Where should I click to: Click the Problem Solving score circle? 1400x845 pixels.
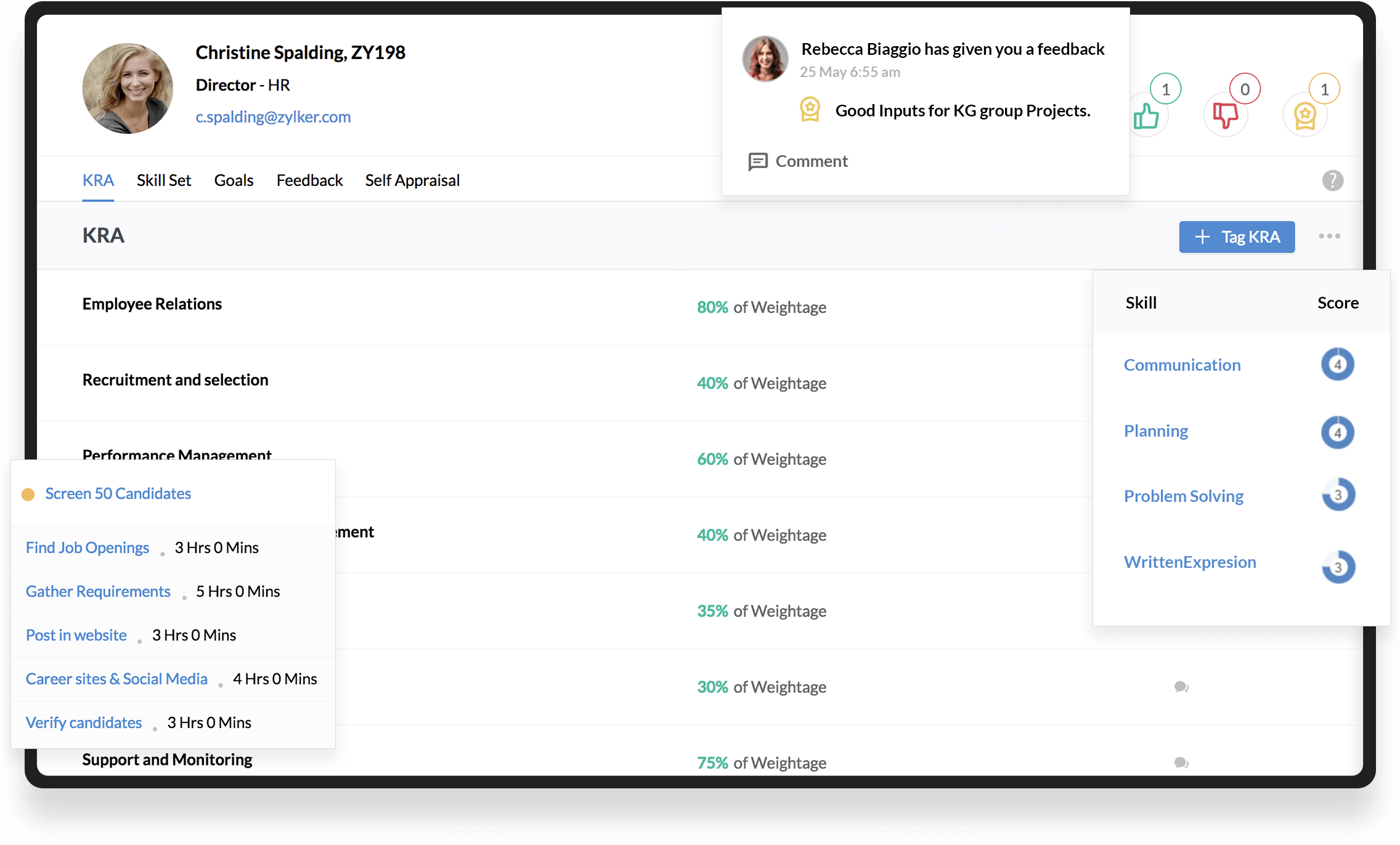(1338, 495)
